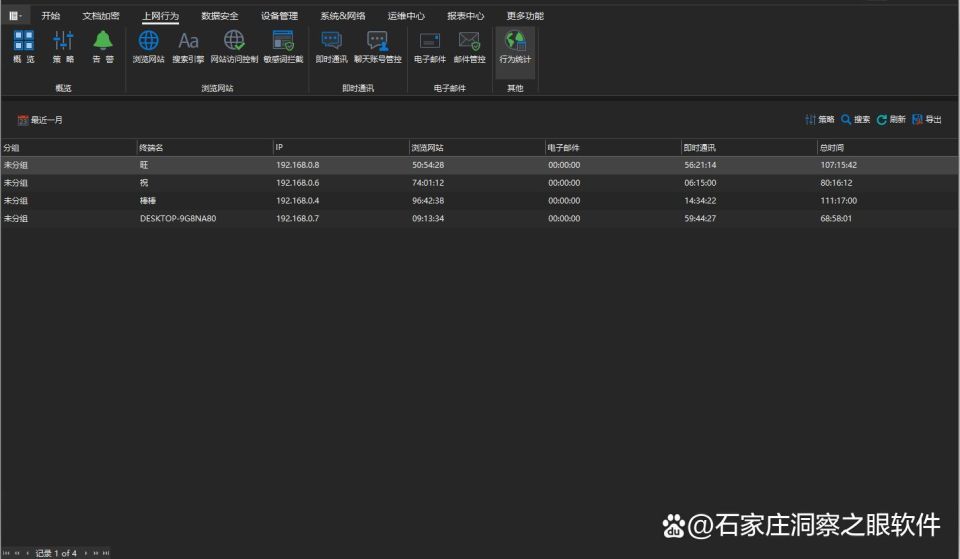Click the 导出 export button
The image size is (960, 559).
pos(927,119)
